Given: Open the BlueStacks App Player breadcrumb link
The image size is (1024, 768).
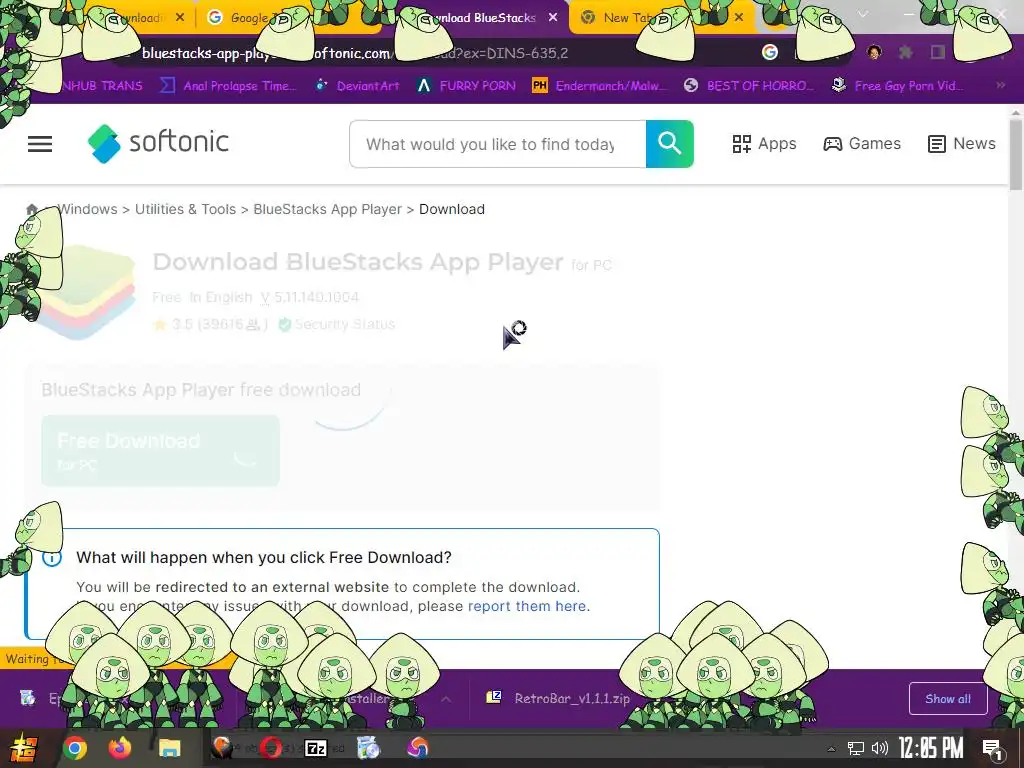Looking at the screenshot, I should pos(327,209).
